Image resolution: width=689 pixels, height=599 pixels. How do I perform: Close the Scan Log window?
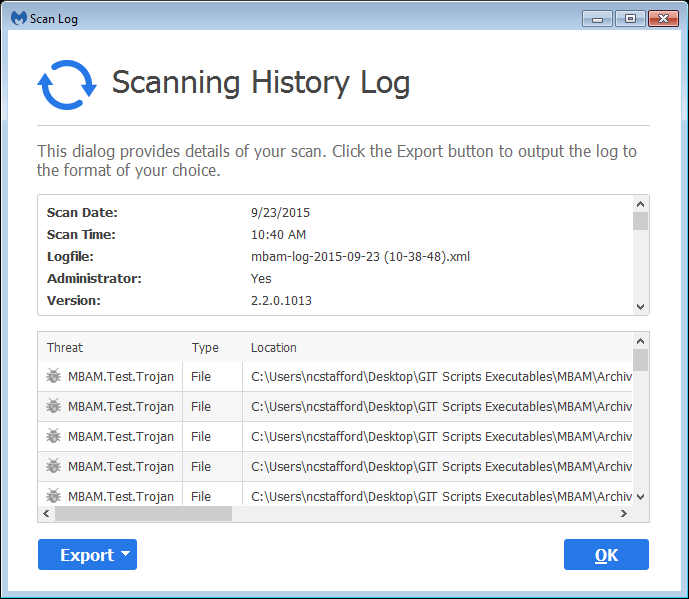tap(662, 18)
